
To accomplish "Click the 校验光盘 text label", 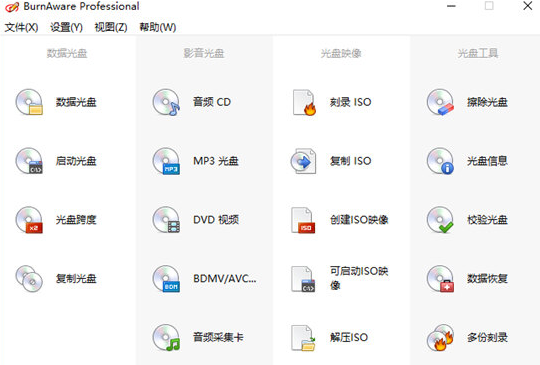I will 487,220.
